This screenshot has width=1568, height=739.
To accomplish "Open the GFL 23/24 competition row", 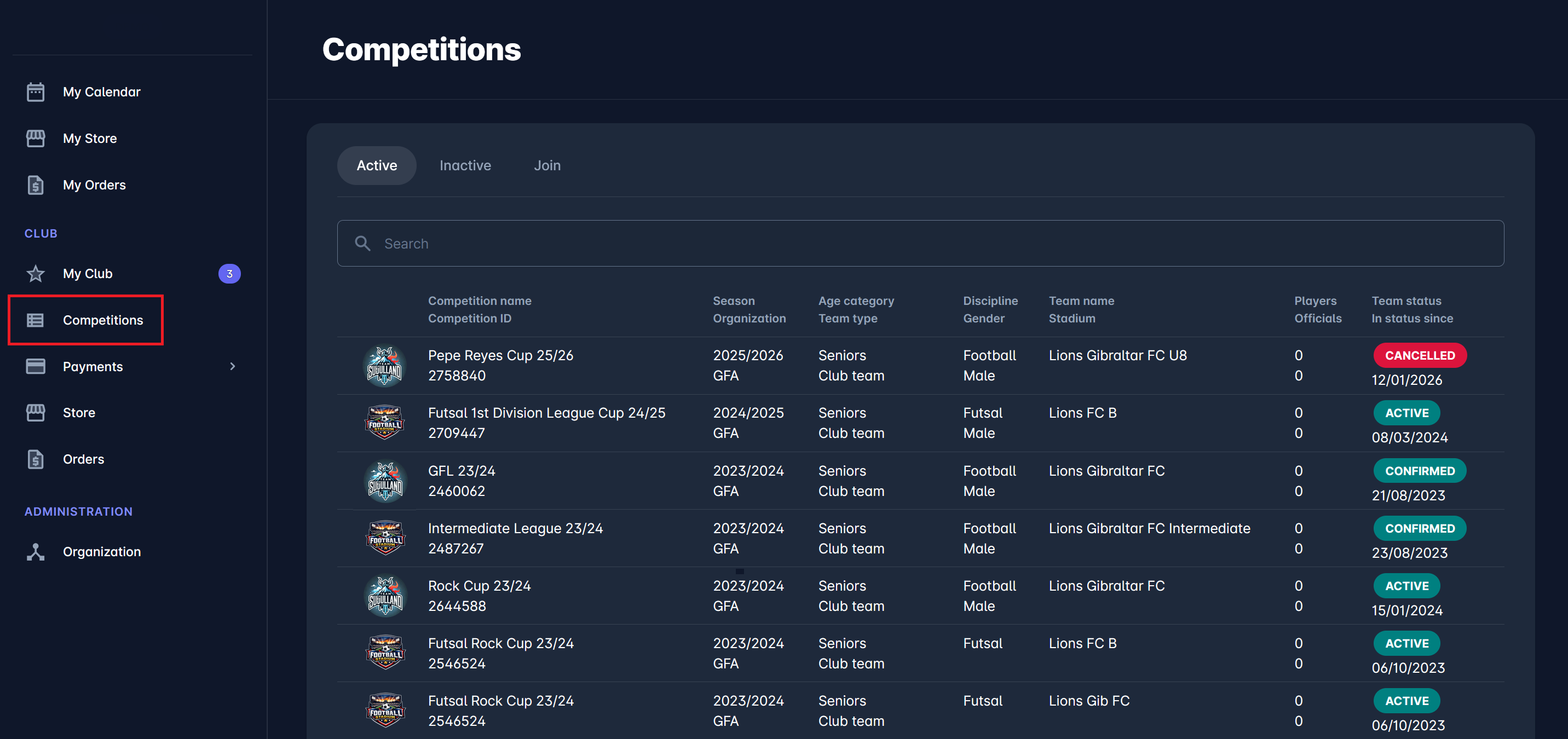I will pos(462,471).
